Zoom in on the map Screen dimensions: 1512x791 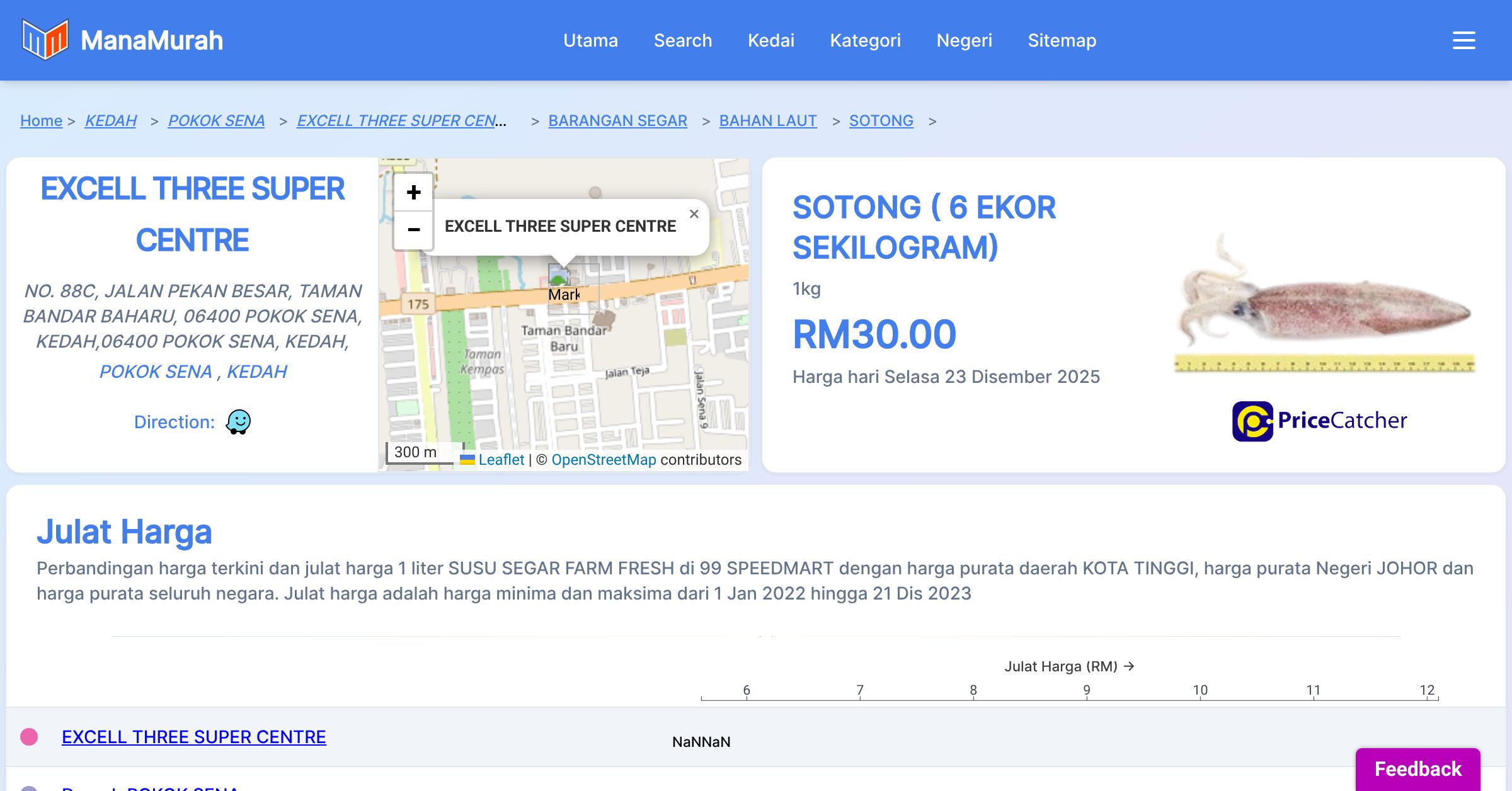coord(413,192)
